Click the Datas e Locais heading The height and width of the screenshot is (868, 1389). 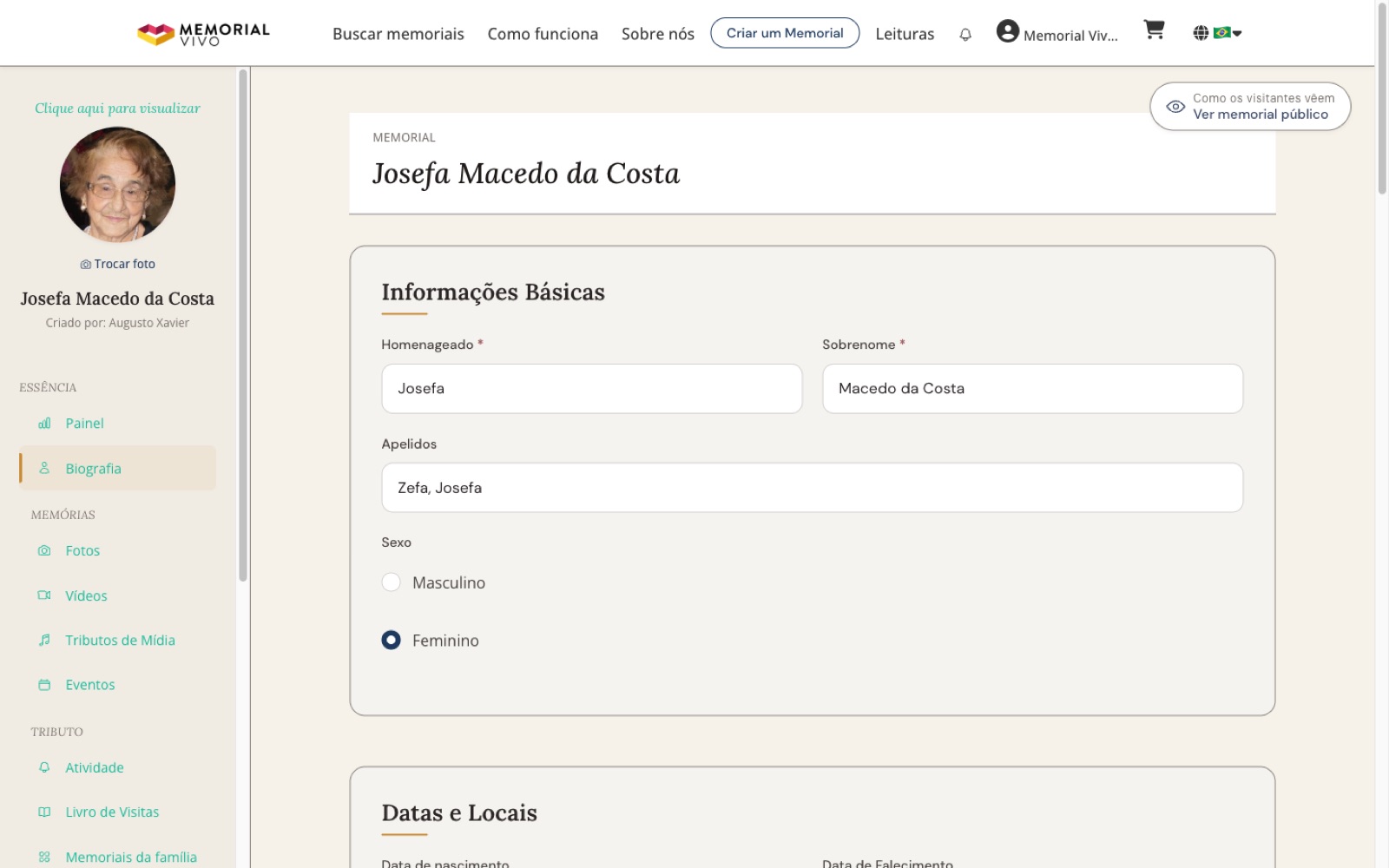pyautogui.click(x=459, y=813)
